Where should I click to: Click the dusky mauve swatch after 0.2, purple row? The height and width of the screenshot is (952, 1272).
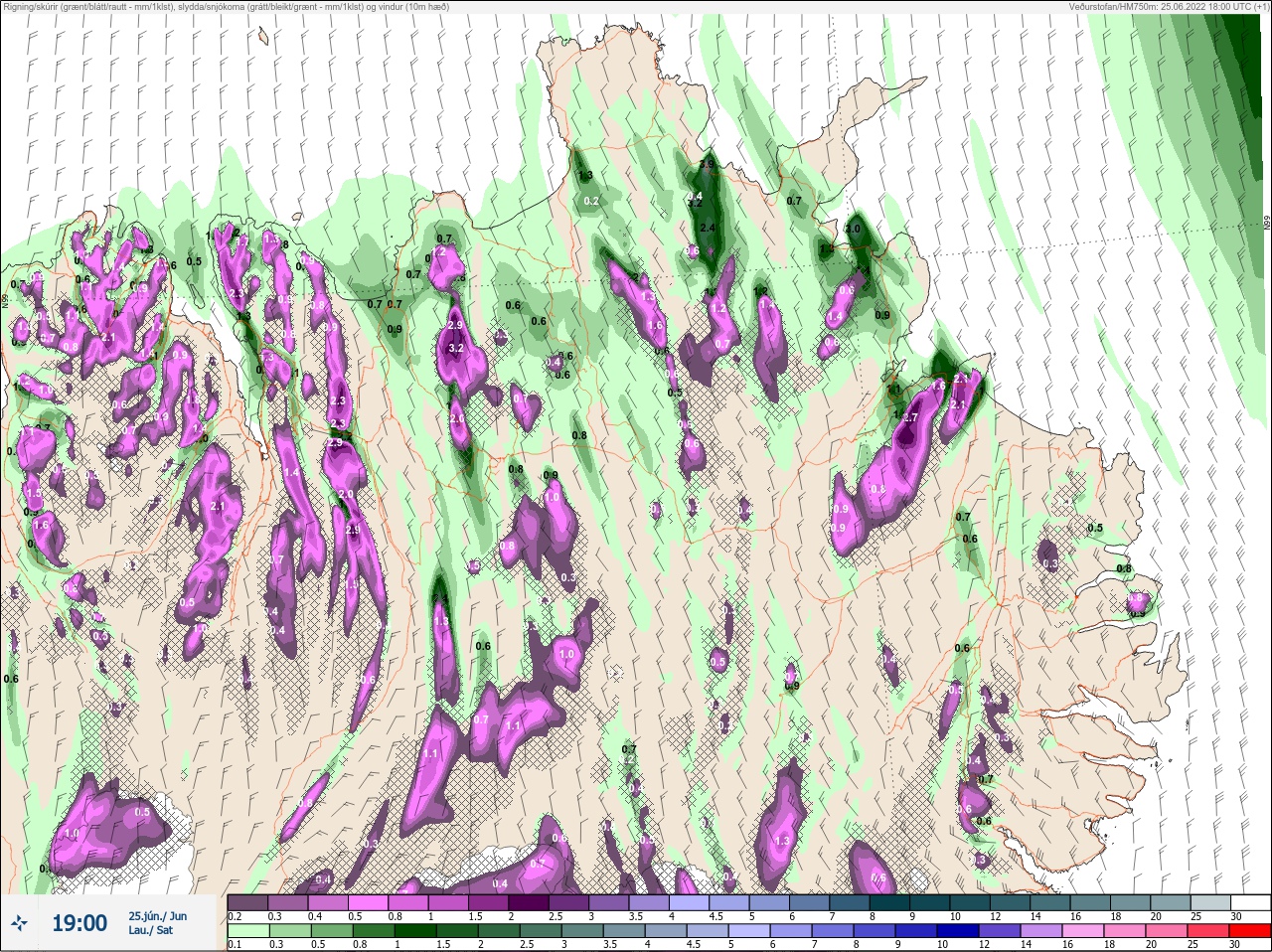pyautogui.click(x=248, y=901)
